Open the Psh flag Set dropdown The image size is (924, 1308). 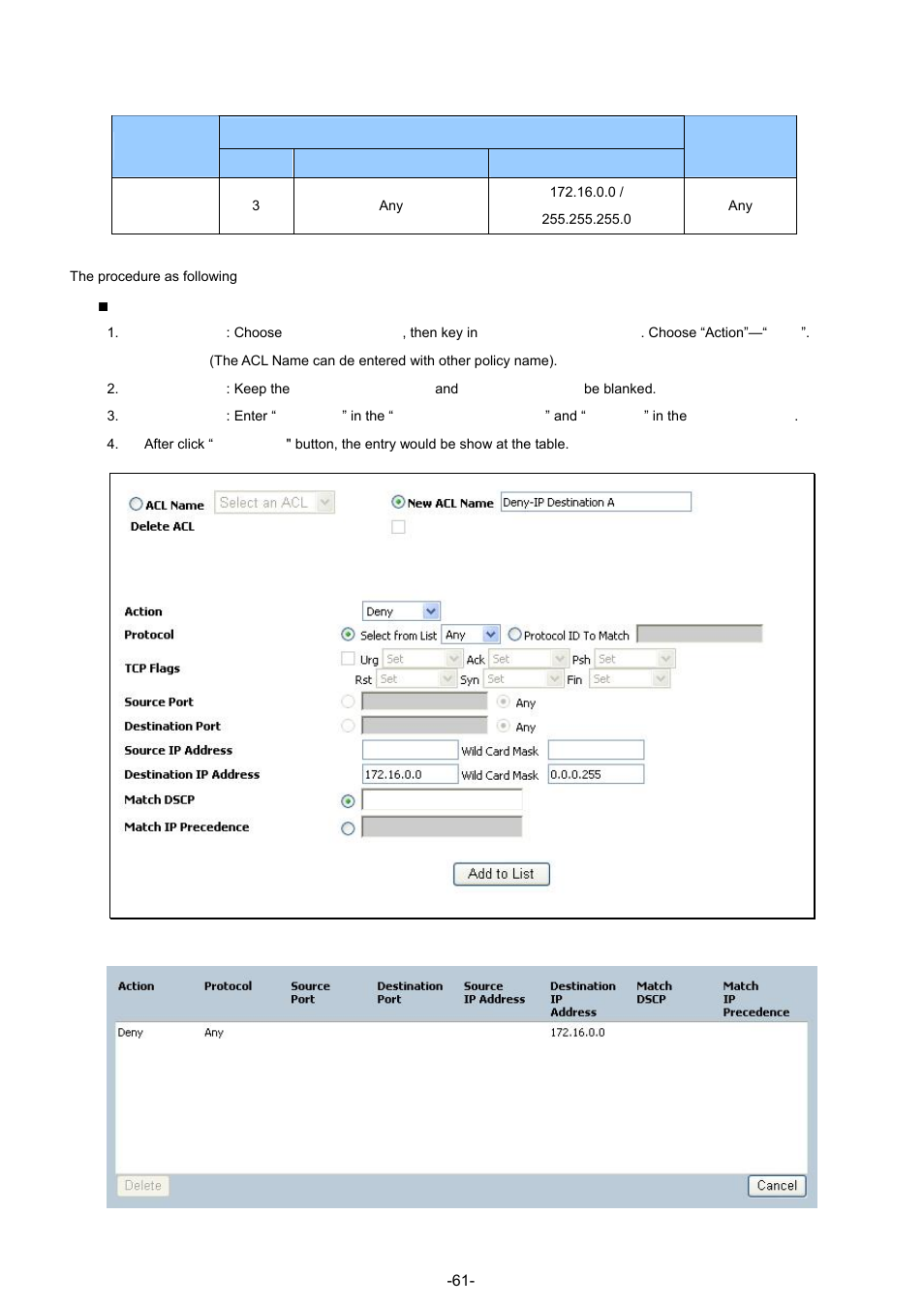pyautogui.click(x=634, y=659)
